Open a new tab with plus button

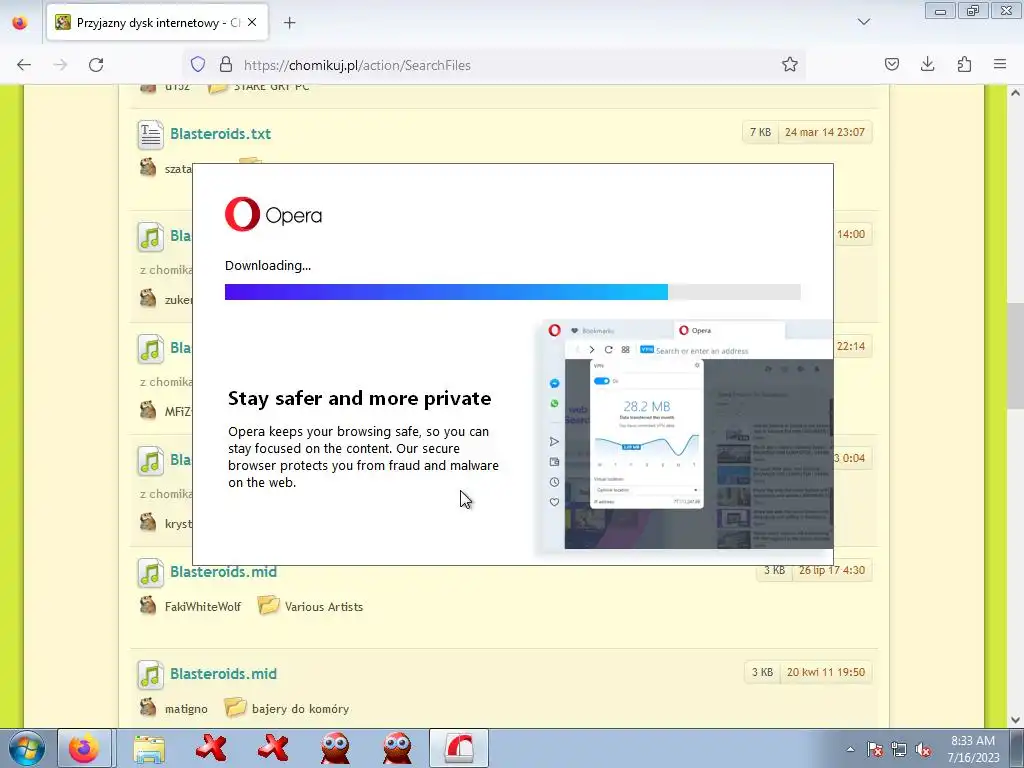click(x=289, y=23)
